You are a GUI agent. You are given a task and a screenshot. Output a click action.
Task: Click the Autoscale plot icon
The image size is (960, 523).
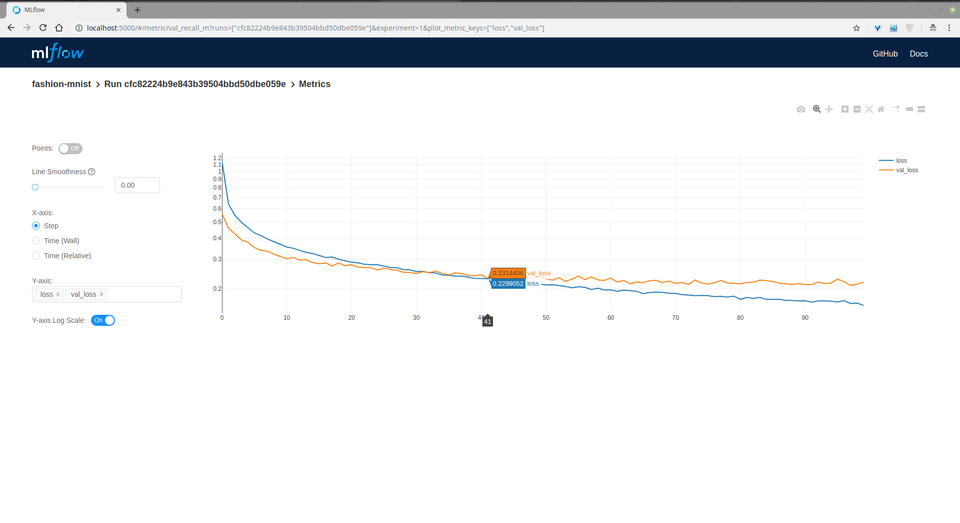tap(869, 109)
